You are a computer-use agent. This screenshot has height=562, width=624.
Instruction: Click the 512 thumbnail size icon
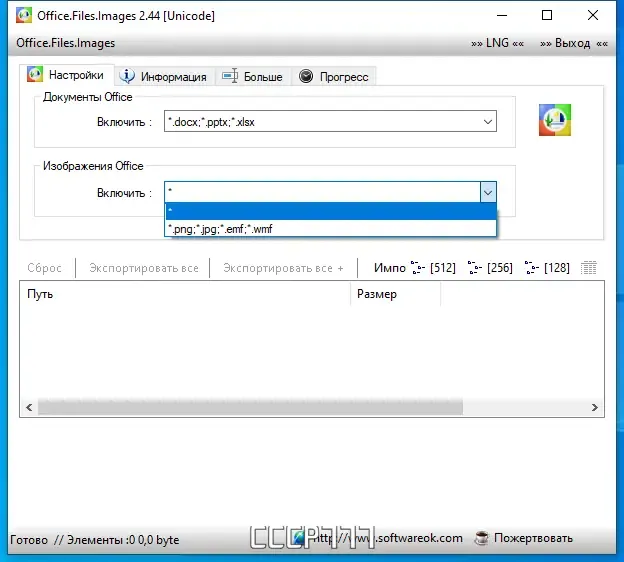[x=418, y=268]
